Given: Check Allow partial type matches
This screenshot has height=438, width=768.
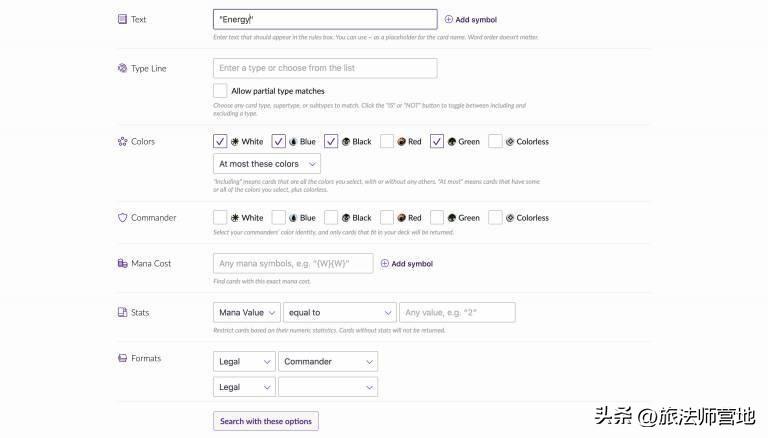Looking at the screenshot, I should [x=220, y=91].
